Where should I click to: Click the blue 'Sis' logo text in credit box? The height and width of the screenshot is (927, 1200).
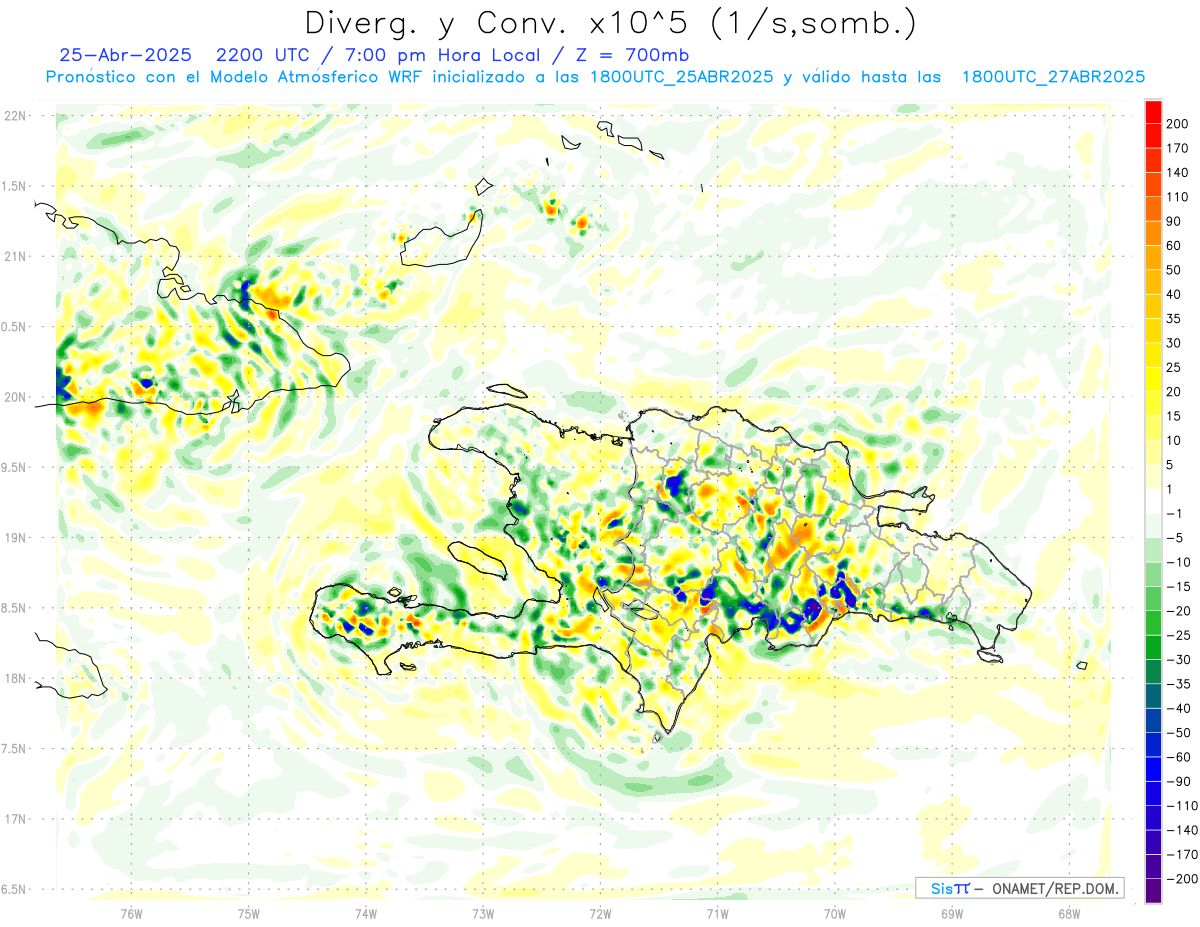[x=940, y=888]
